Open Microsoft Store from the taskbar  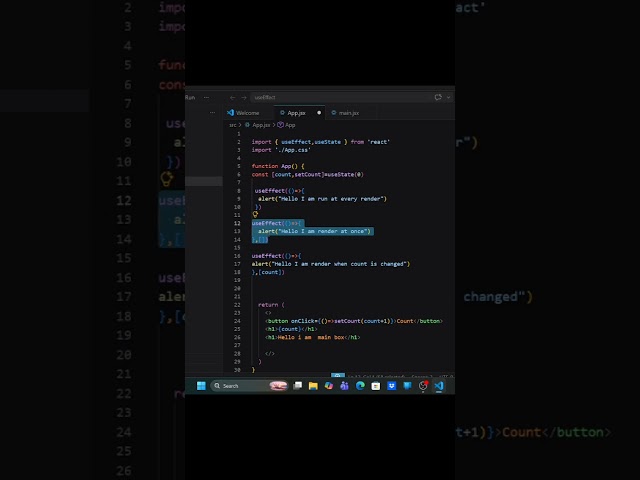376,386
